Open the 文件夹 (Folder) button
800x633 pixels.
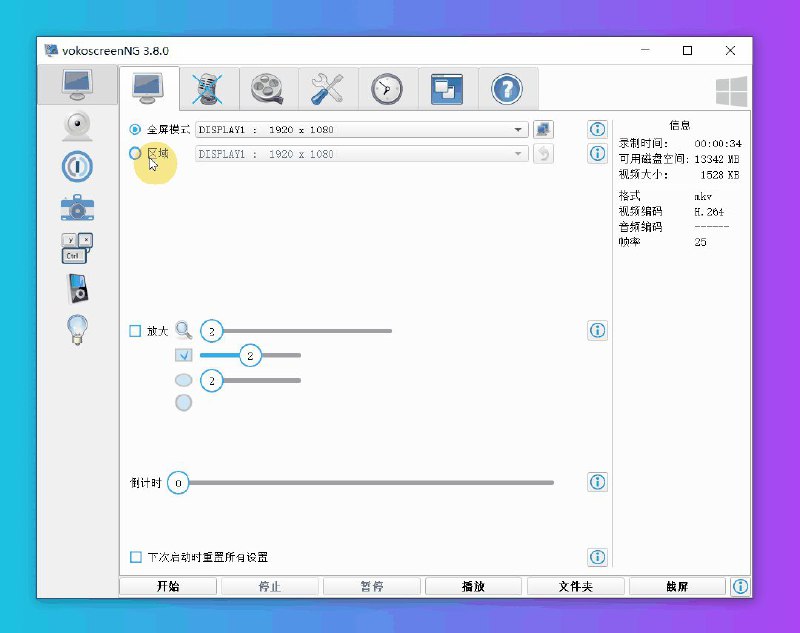(x=575, y=586)
